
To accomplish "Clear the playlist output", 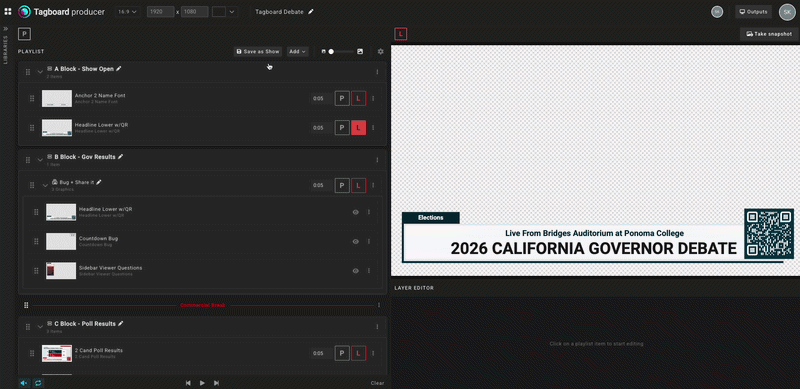I will click(377, 383).
